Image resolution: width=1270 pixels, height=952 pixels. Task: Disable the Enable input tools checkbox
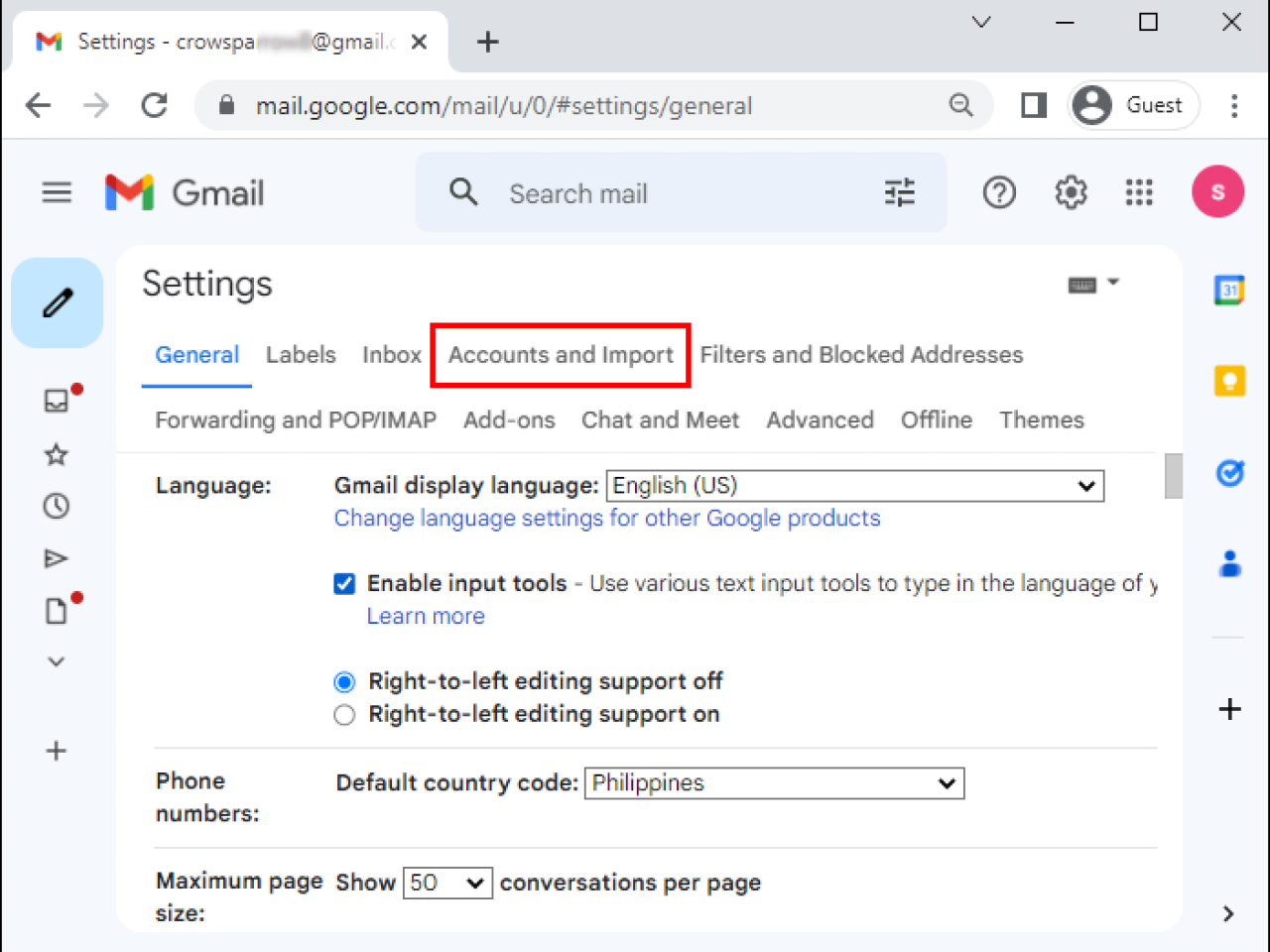tap(344, 584)
